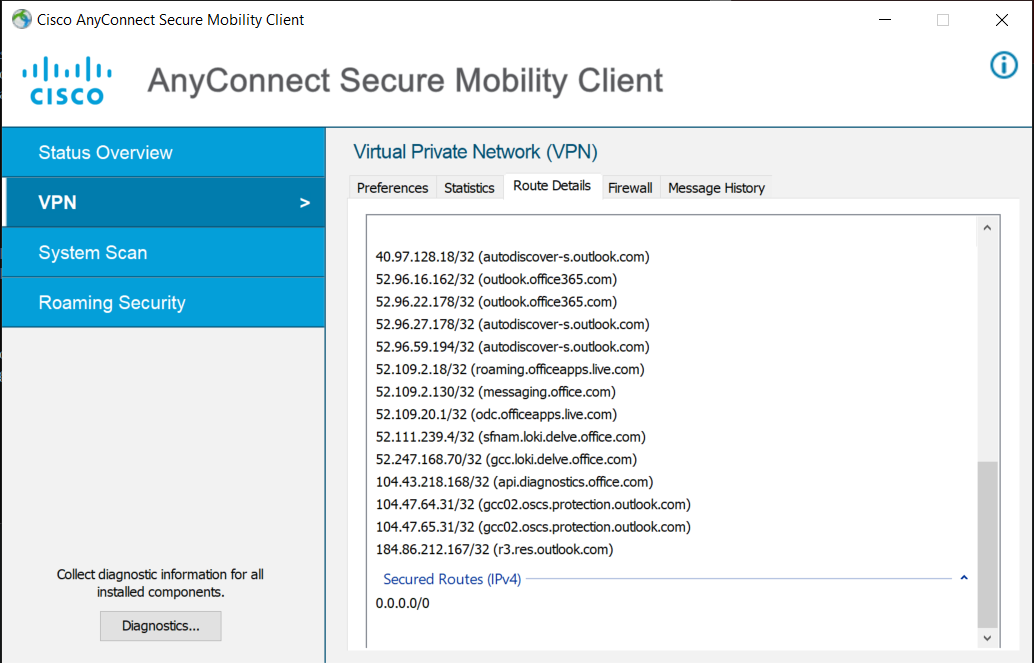Collapse the Secured Routes (IPv4) section
Screen dimensions: 1034x663
(x=963, y=578)
